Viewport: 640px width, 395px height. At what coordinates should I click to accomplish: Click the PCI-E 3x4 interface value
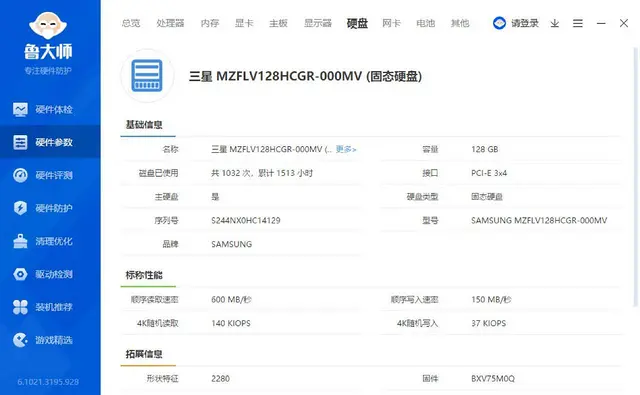click(x=489, y=173)
